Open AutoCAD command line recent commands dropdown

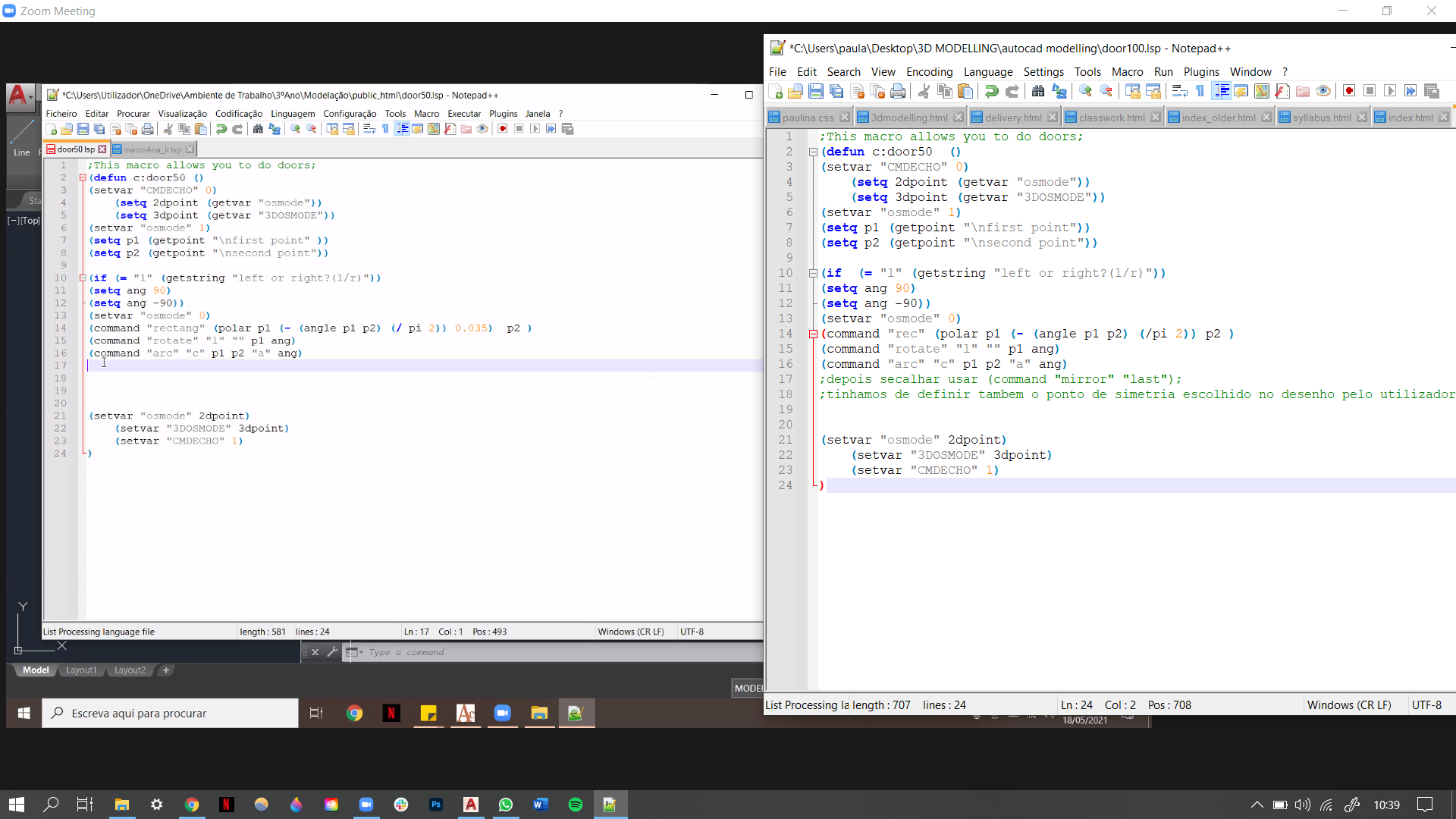[x=355, y=652]
